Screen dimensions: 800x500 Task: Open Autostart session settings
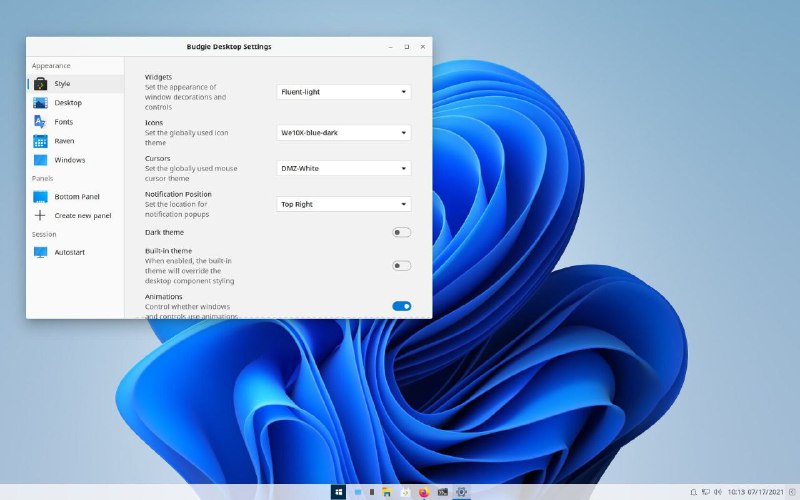pos(75,252)
